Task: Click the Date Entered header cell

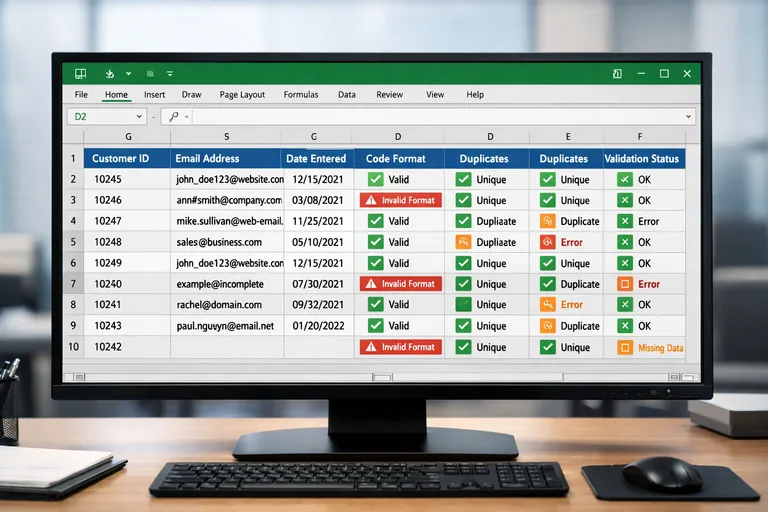Action: tap(317, 159)
